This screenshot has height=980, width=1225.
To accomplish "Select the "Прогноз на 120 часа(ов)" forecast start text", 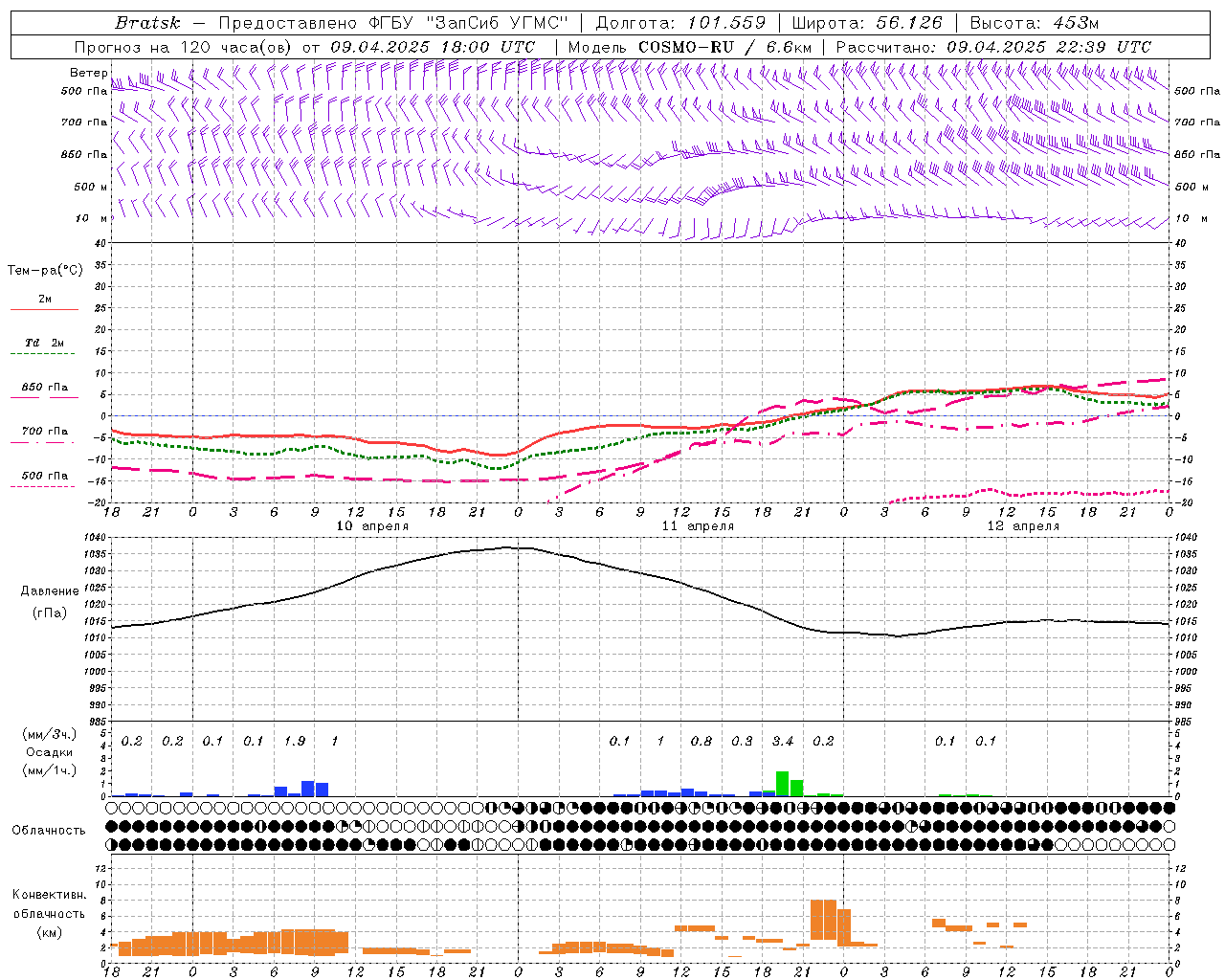I will 185,47.
